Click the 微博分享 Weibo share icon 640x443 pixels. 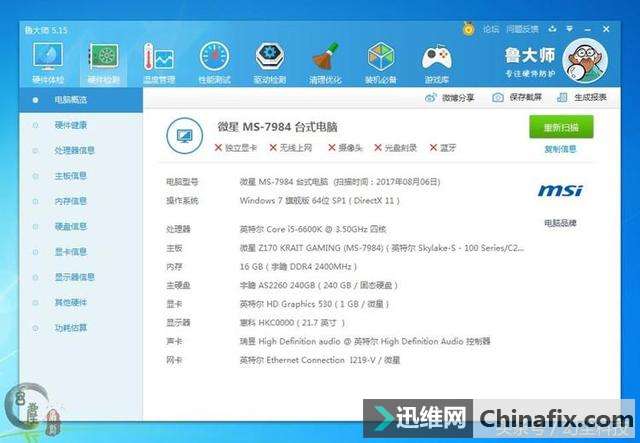(x=431, y=98)
